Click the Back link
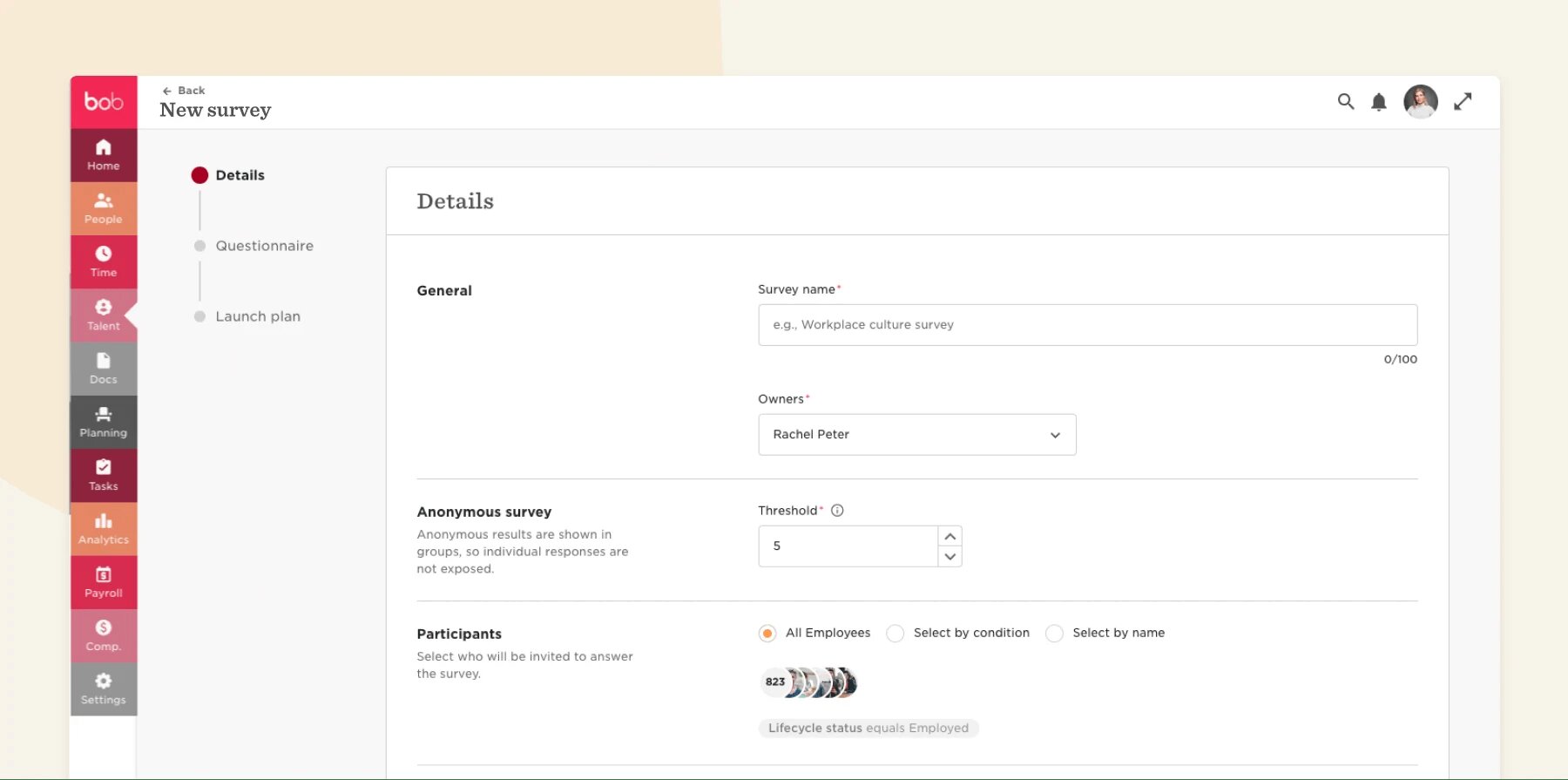Viewport: 1568px width, 780px height. tap(184, 91)
